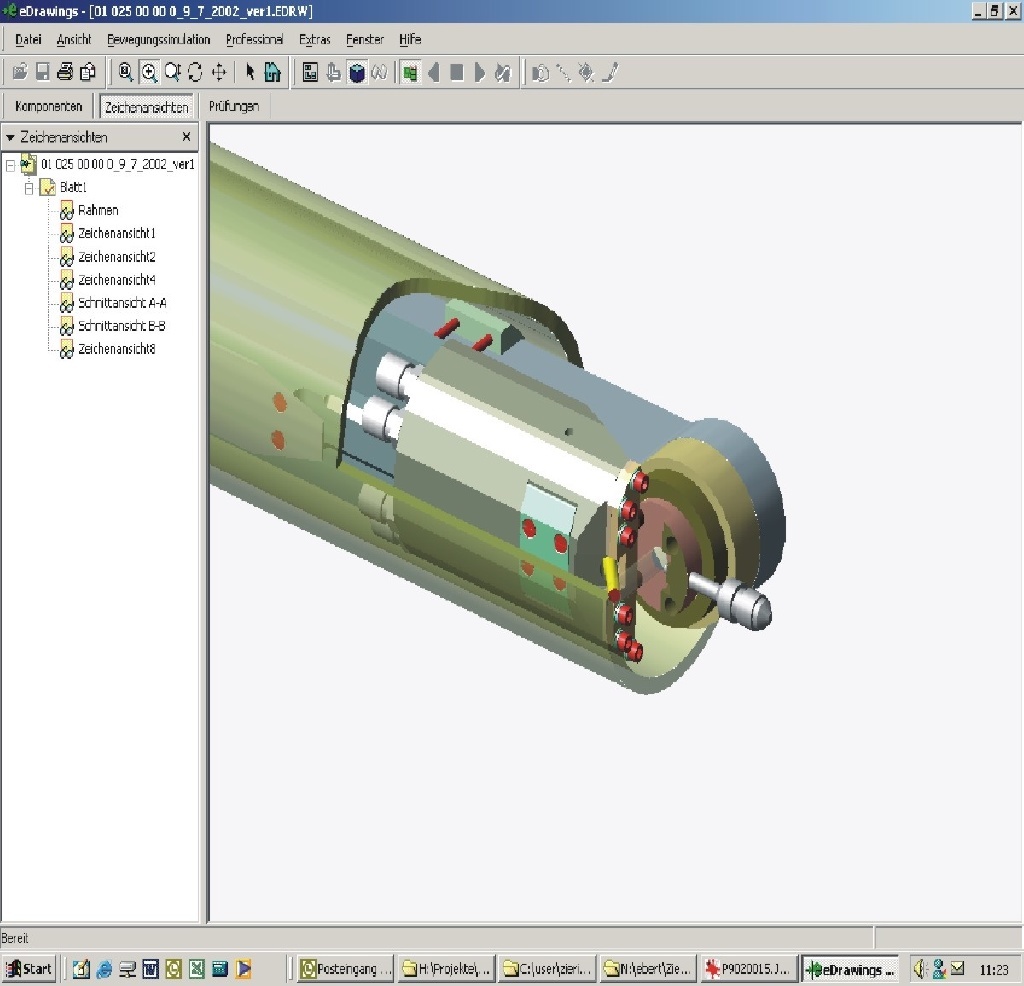Click the Play animation forward button

(x=480, y=72)
